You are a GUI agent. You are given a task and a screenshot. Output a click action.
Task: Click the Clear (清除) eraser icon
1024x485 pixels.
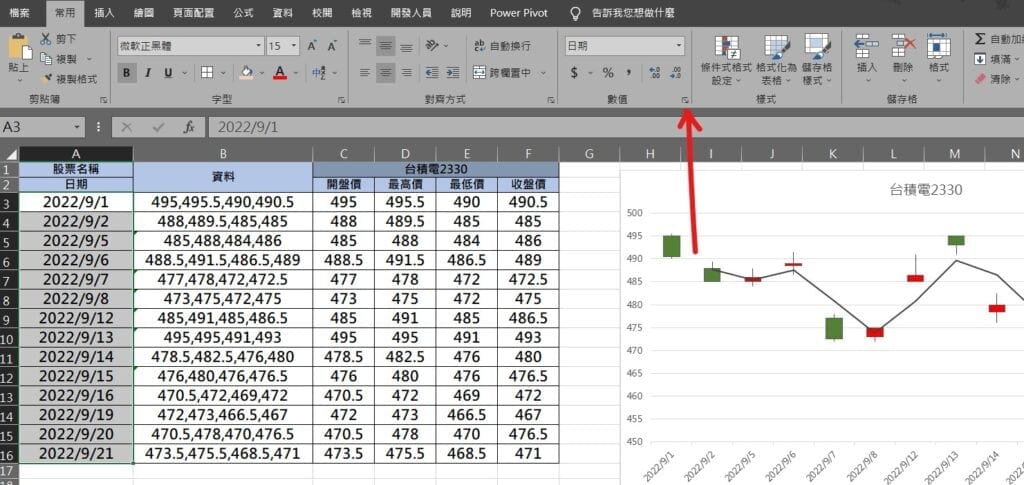pyautogui.click(x=980, y=79)
